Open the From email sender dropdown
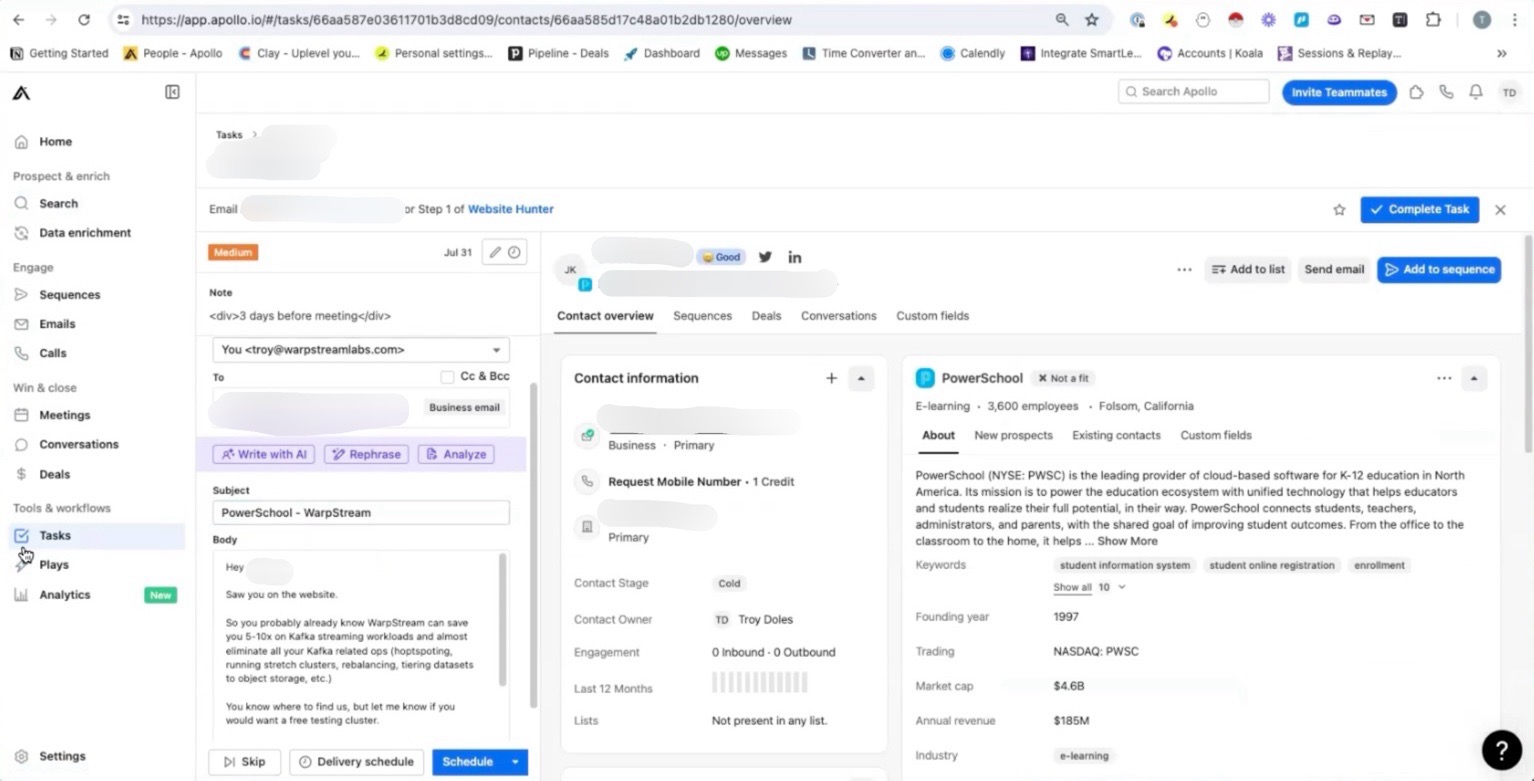 (361, 350)
